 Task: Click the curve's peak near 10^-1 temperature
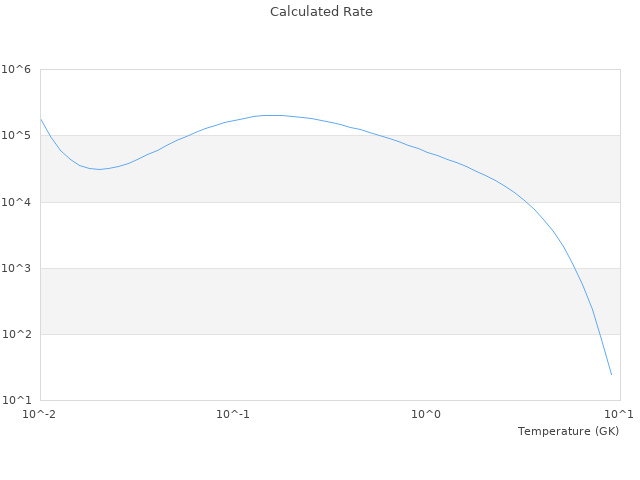click(270, 115)
